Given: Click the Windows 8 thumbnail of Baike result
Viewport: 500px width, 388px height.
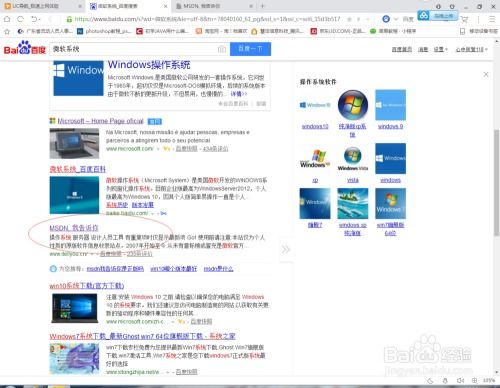Looking at the screenshot, I should tap(74, 195).
